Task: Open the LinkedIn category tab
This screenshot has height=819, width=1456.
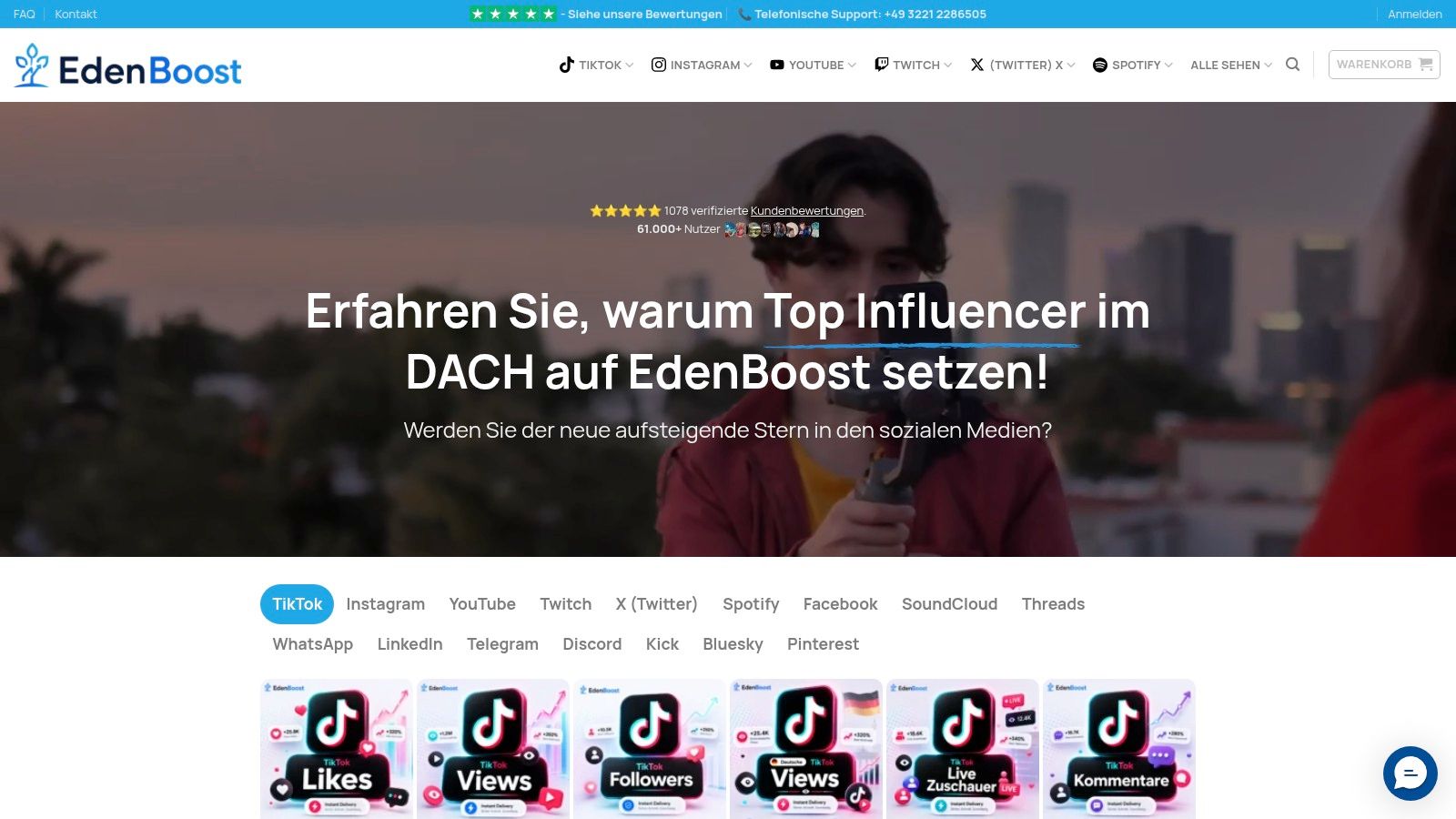Action: (x=409, y=644)
